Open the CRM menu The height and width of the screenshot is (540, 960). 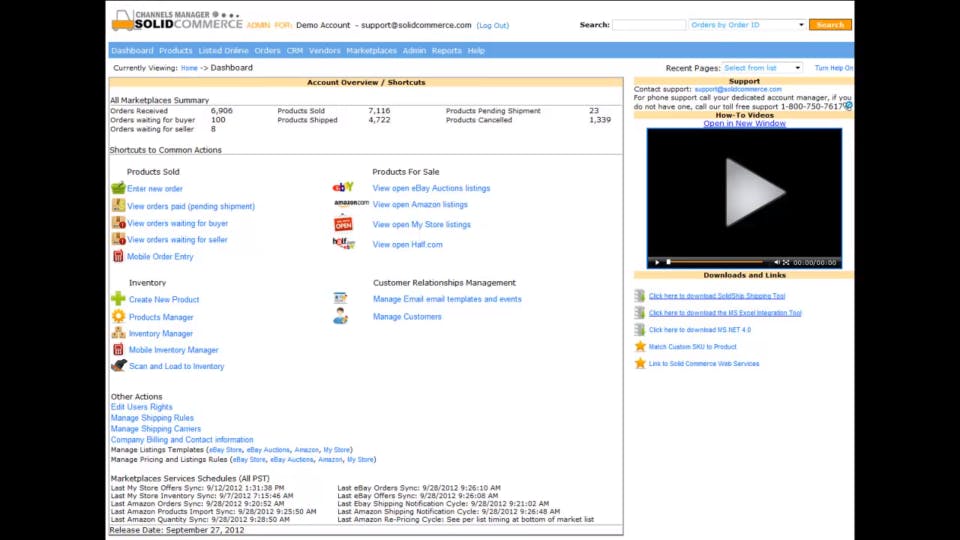(294, 51)
